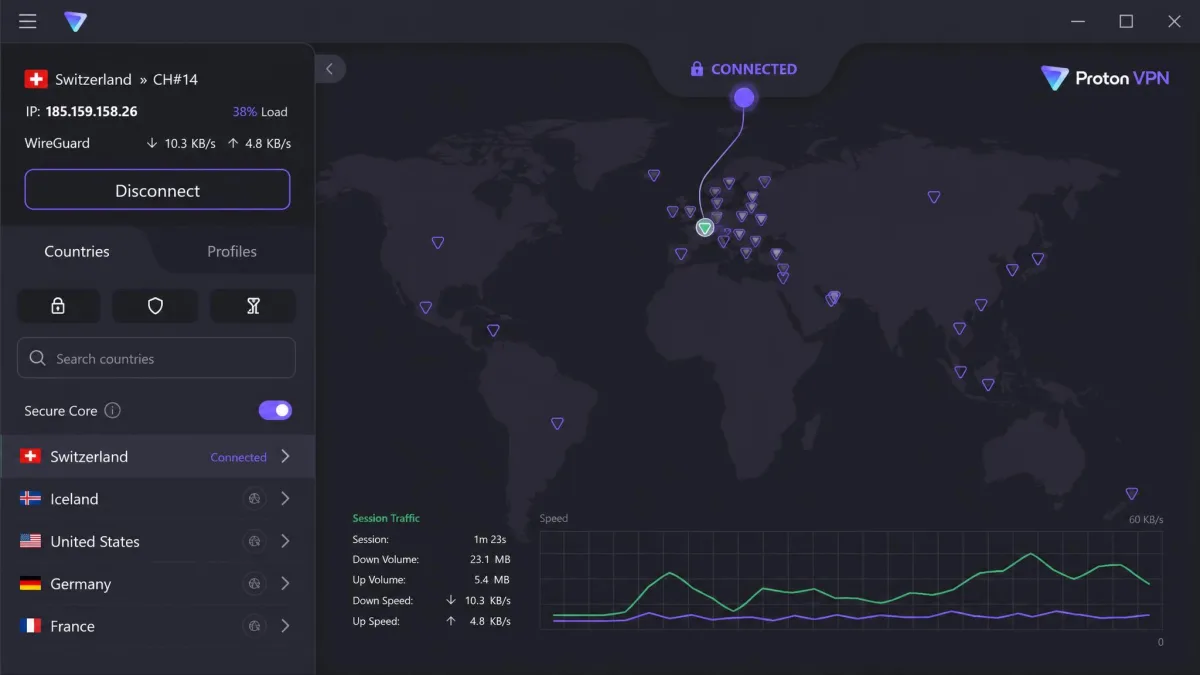The width and height of the screenshot is (1200, 675).
Task: Switch to the Profiles tab
Action: [232, 251]
